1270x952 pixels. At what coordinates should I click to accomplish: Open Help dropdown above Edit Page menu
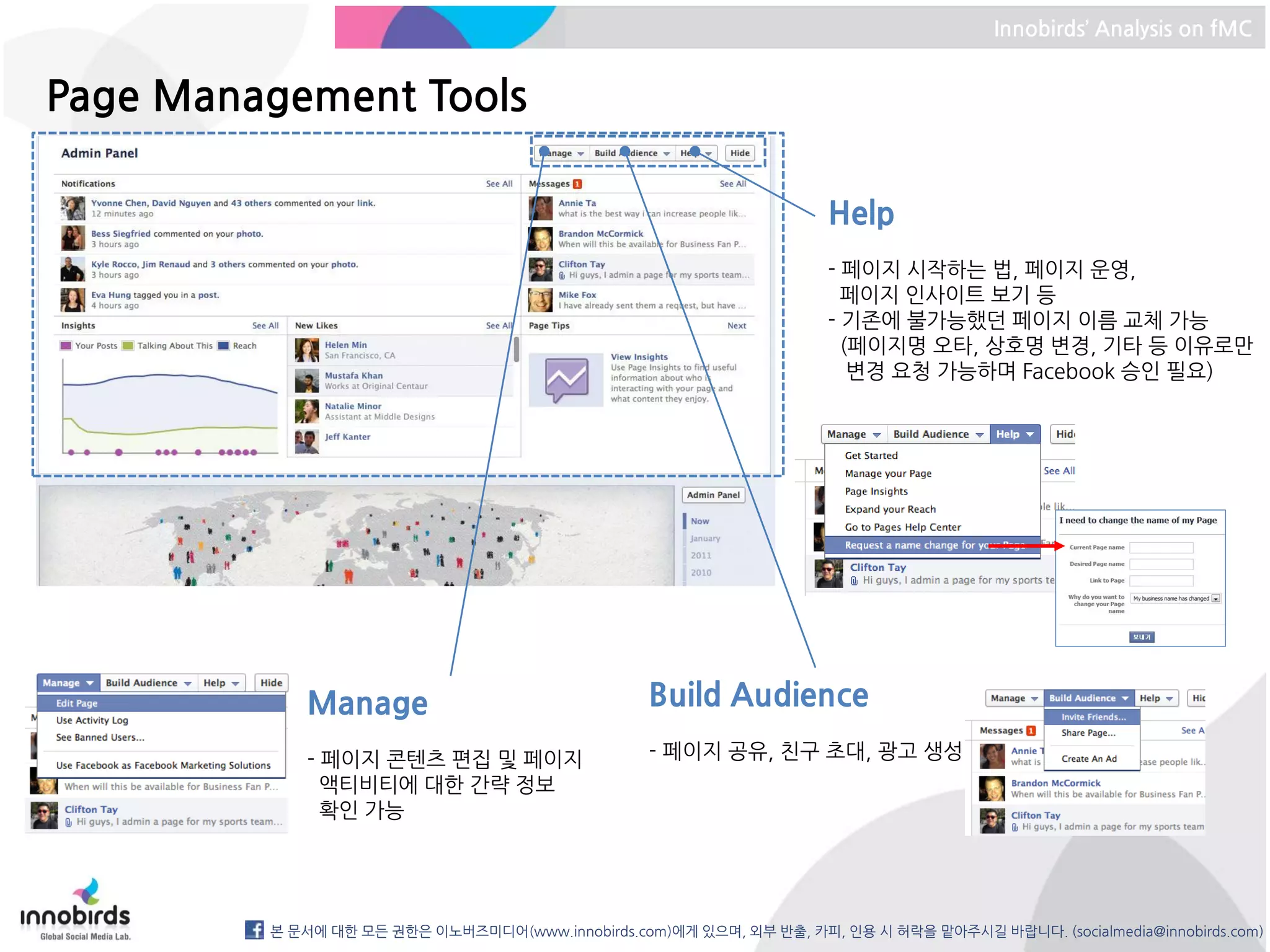(x=221, y=682)
